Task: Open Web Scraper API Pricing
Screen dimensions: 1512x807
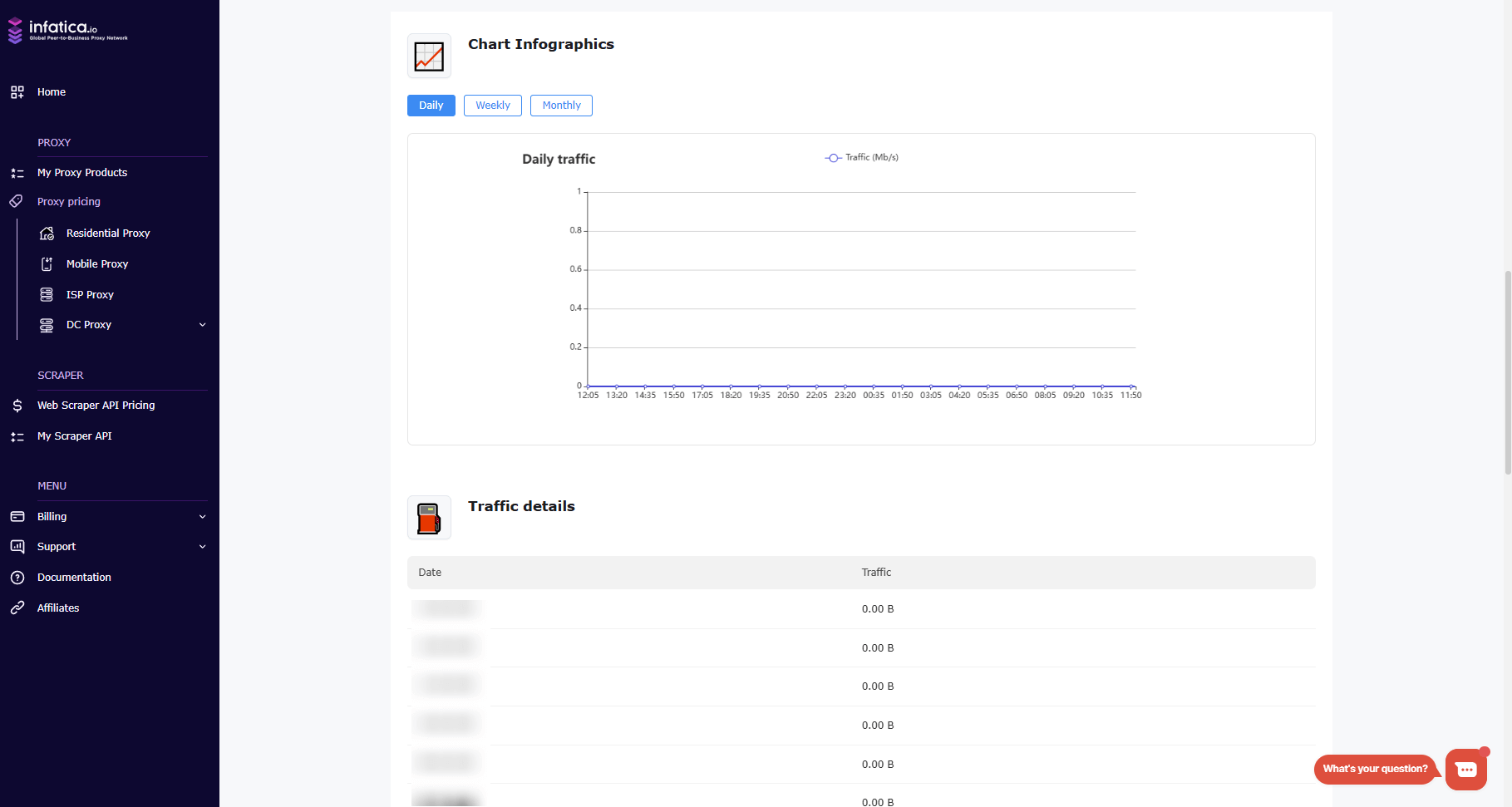Action: tap(96, 406)
